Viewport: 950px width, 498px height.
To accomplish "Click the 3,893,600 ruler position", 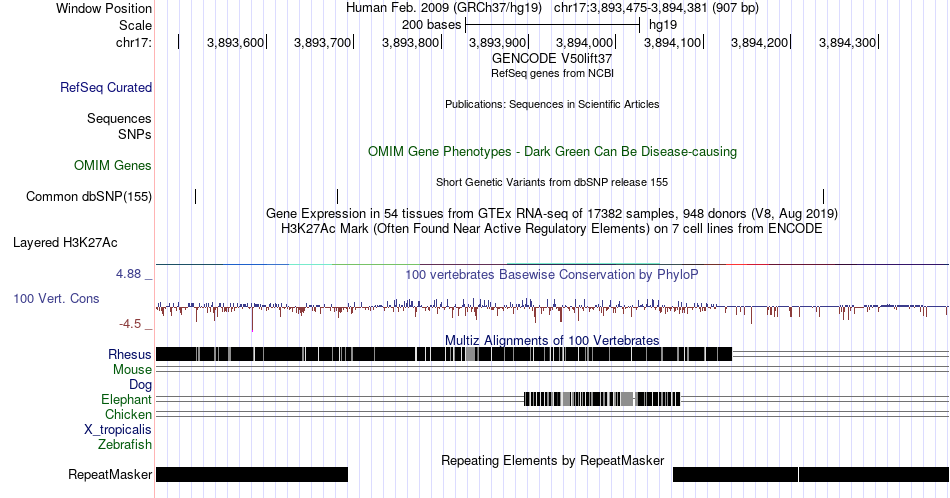I will [x=236, y=42].
